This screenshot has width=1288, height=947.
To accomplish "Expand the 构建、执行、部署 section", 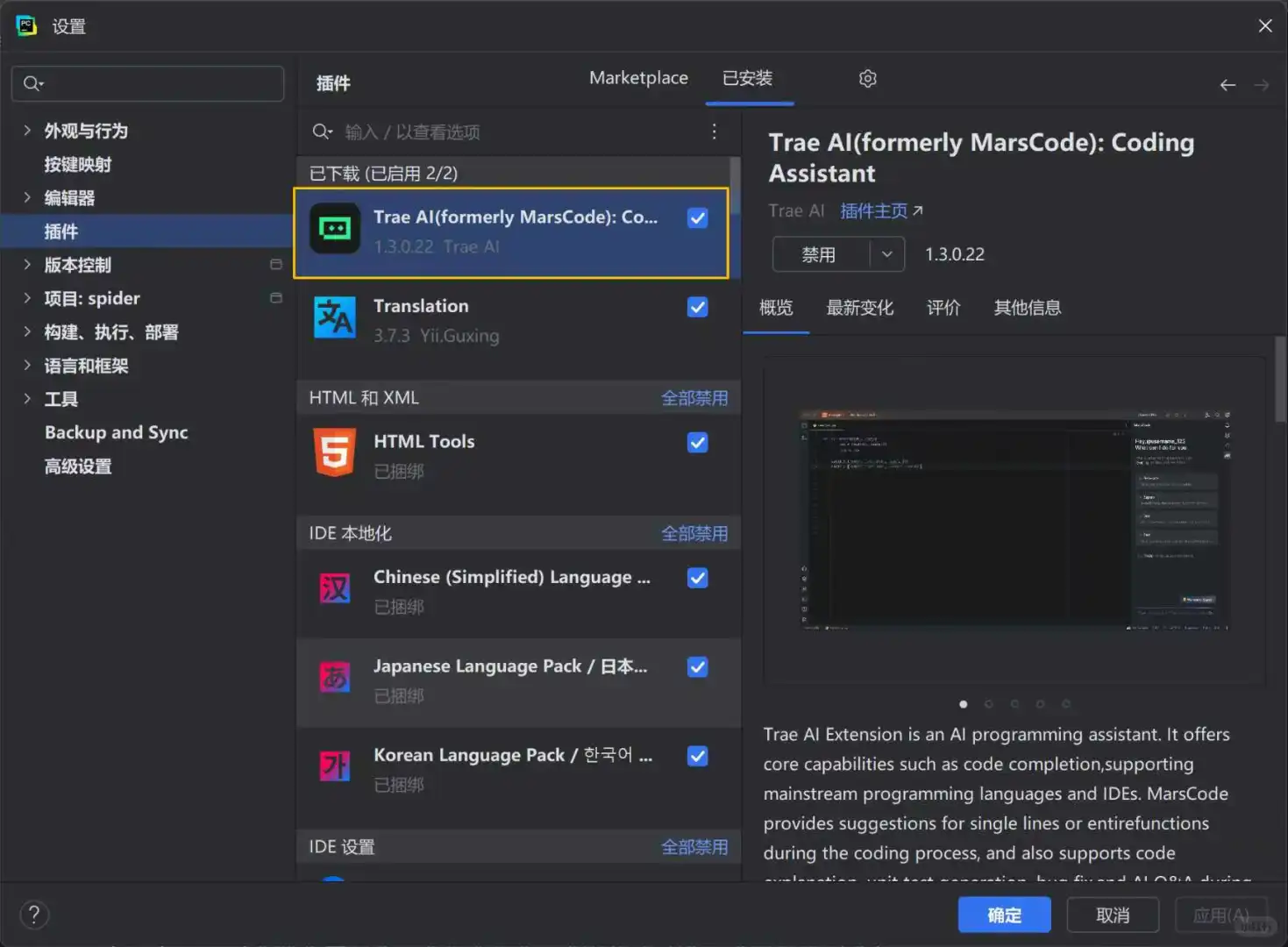I will [x=27, y=331].
